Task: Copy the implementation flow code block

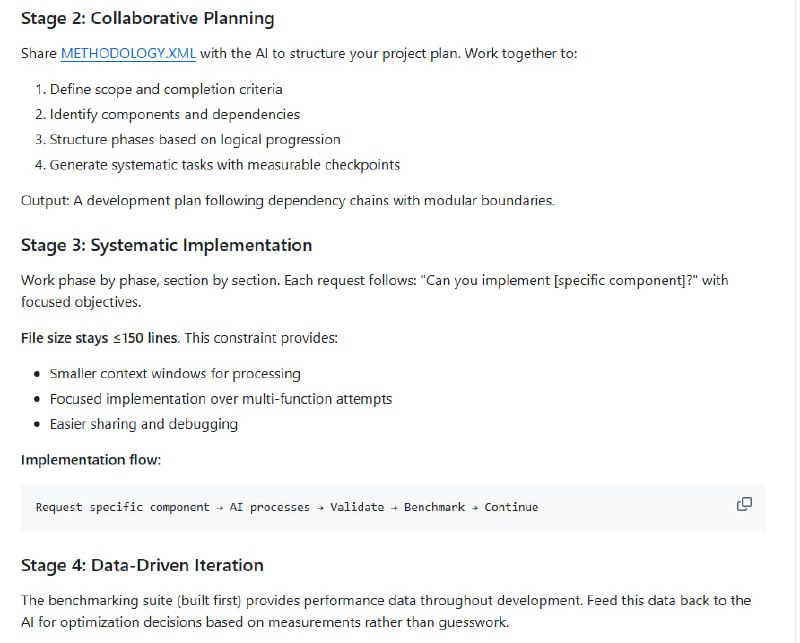Action: click(x=744, y=504)
